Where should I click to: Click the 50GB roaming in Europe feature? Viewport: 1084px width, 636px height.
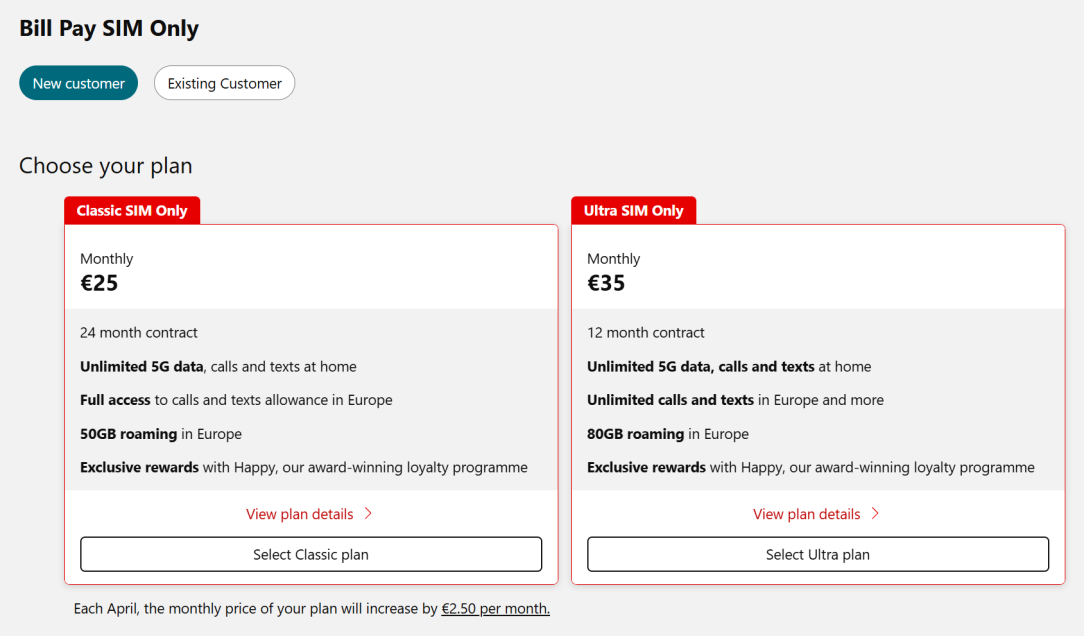(161, 434)
